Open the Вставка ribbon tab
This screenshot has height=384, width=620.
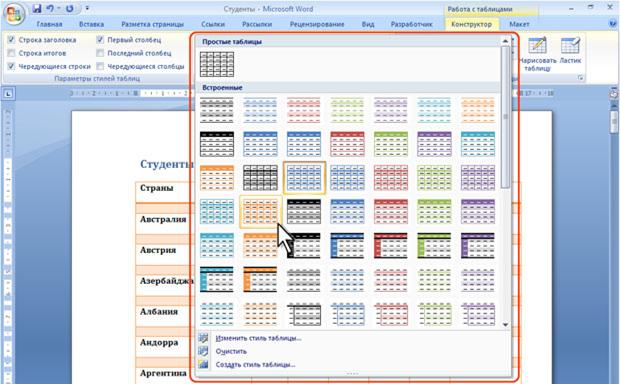[x=91, y=24]
